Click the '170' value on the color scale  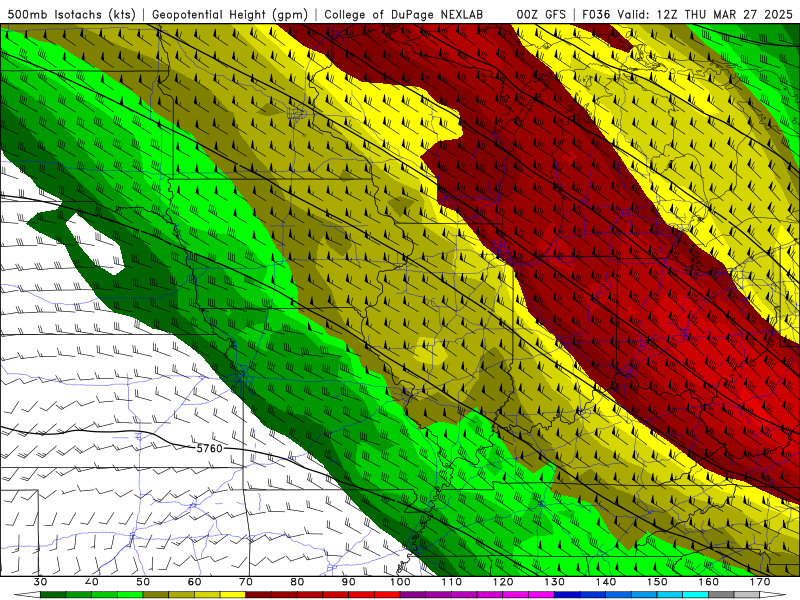760,582
